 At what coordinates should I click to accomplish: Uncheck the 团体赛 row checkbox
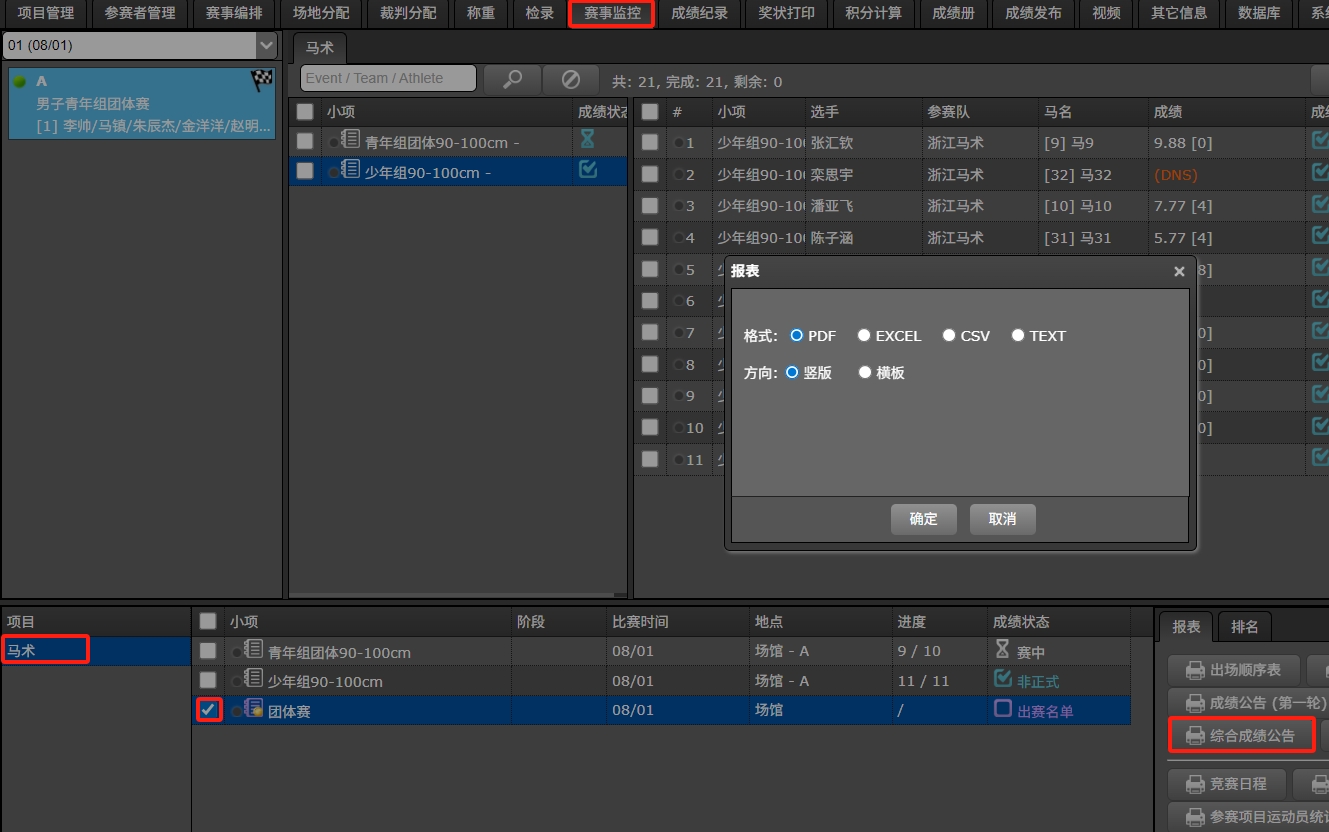pos(208,710)
